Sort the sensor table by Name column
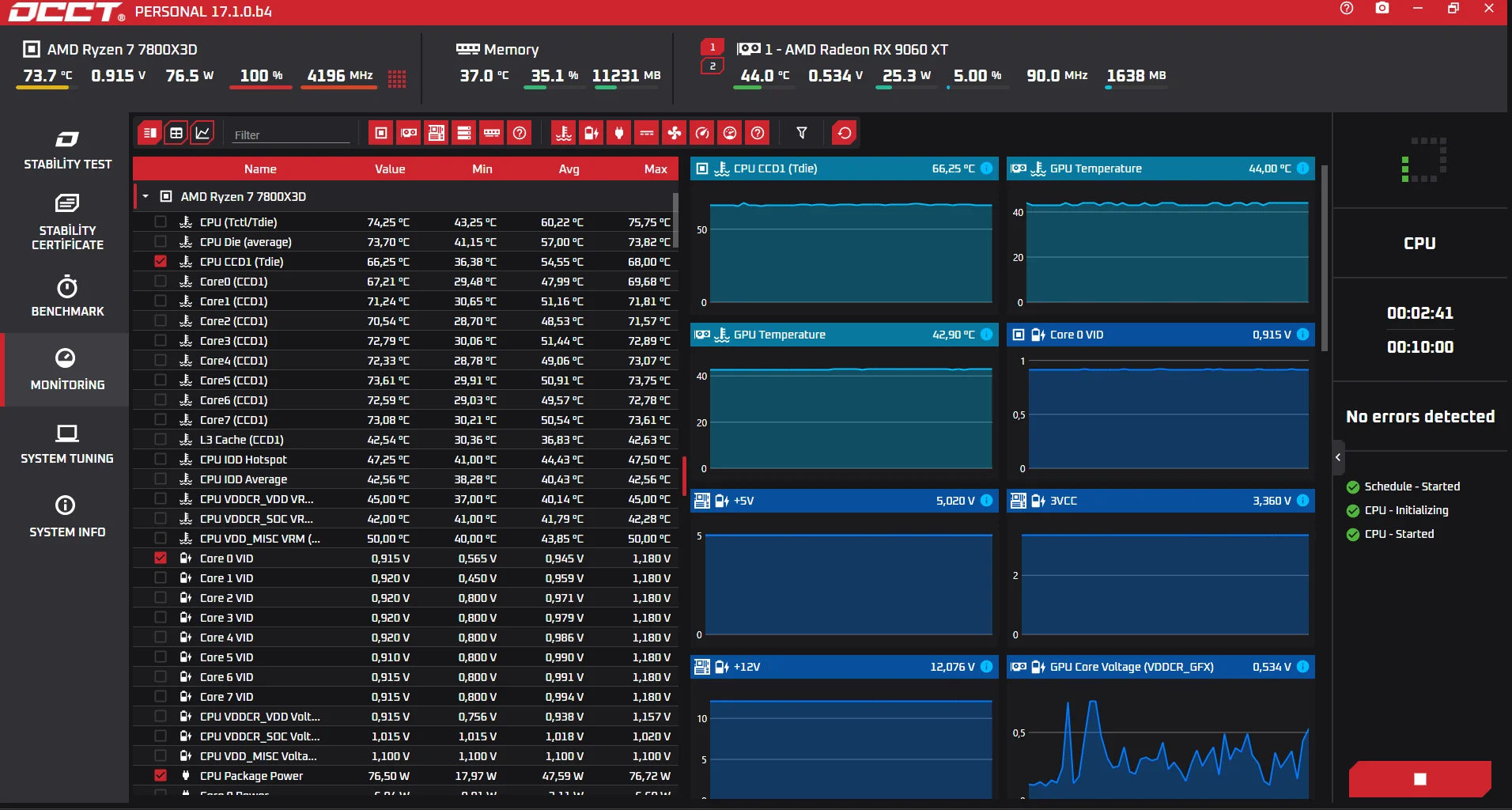 (x=260, y=169)
